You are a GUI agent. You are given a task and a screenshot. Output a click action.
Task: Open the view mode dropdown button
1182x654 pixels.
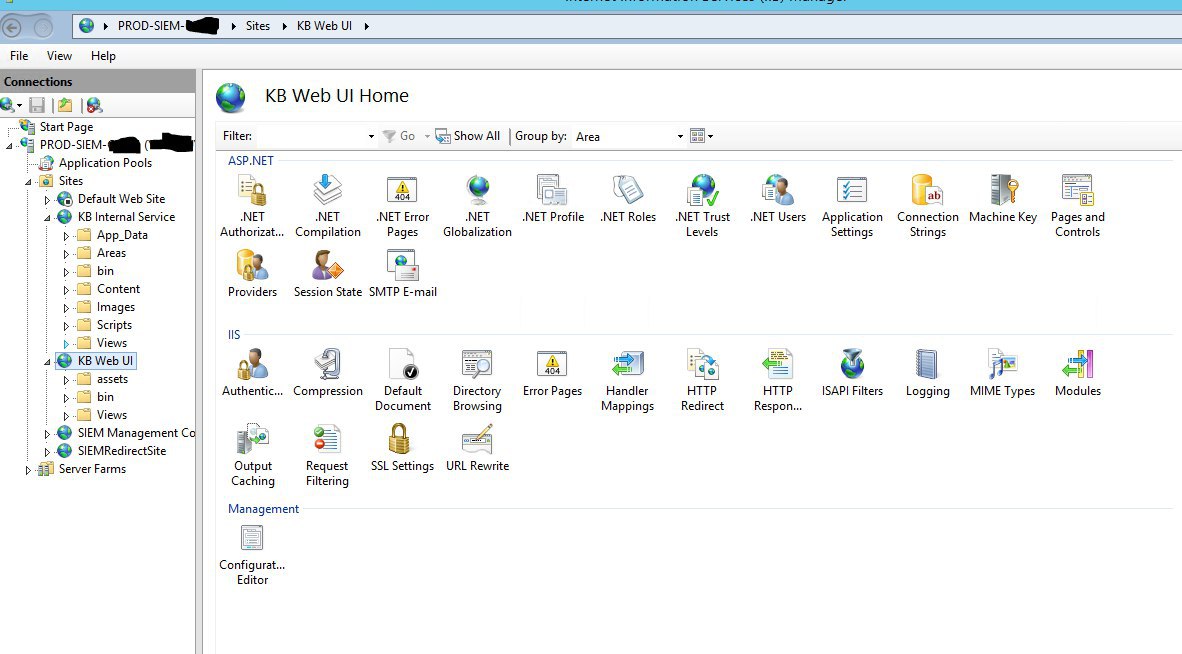click(701, 136)
